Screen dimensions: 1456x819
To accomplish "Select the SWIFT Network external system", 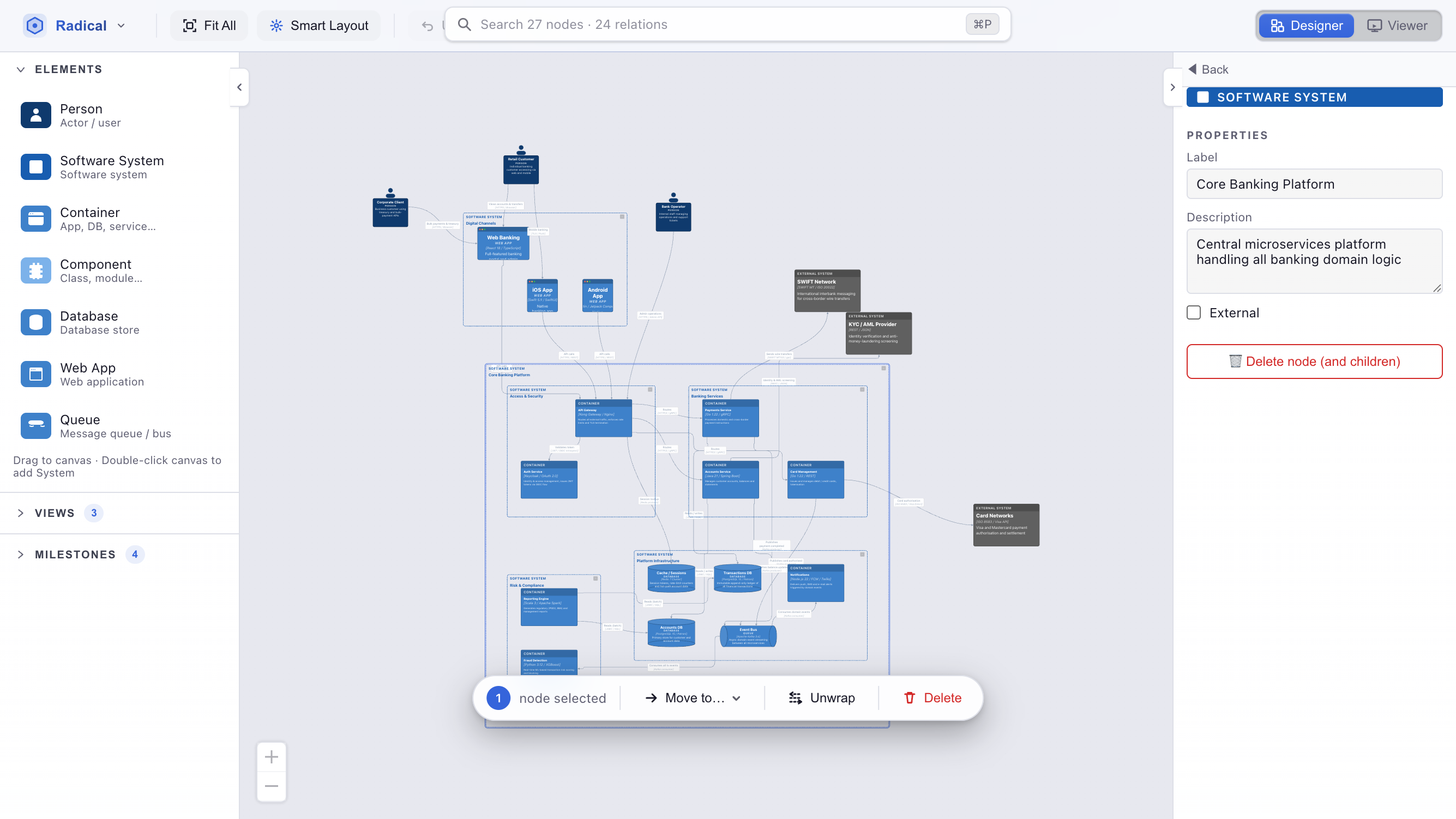I will [x=827, y=291].
